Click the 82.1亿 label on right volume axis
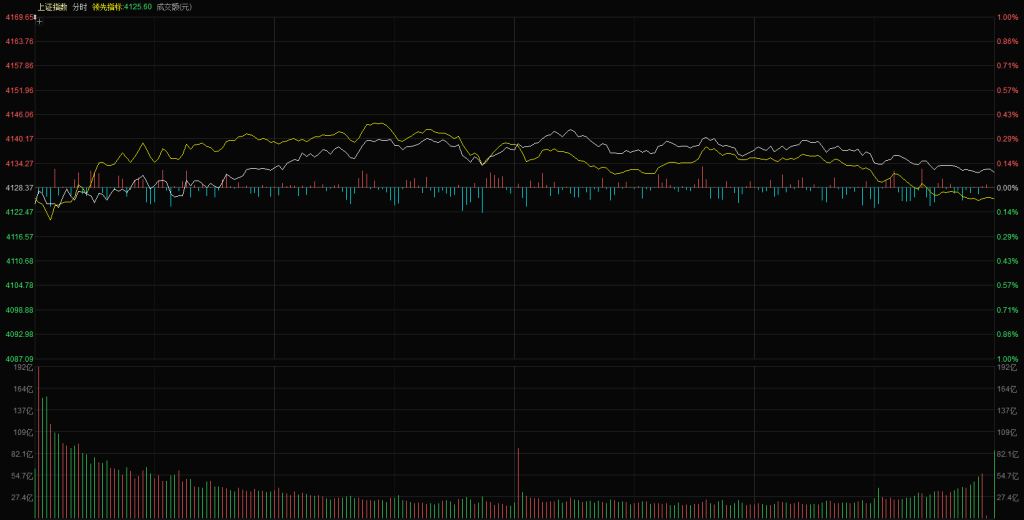This screenshot has width=1024, height=520. (x=1007, y=454)
